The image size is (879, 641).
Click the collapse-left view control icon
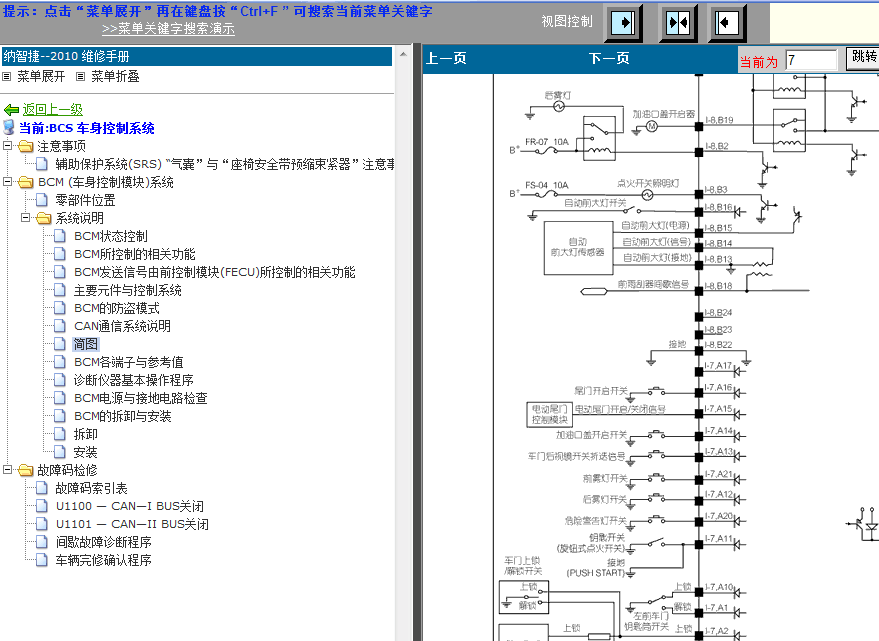point(727,22)
